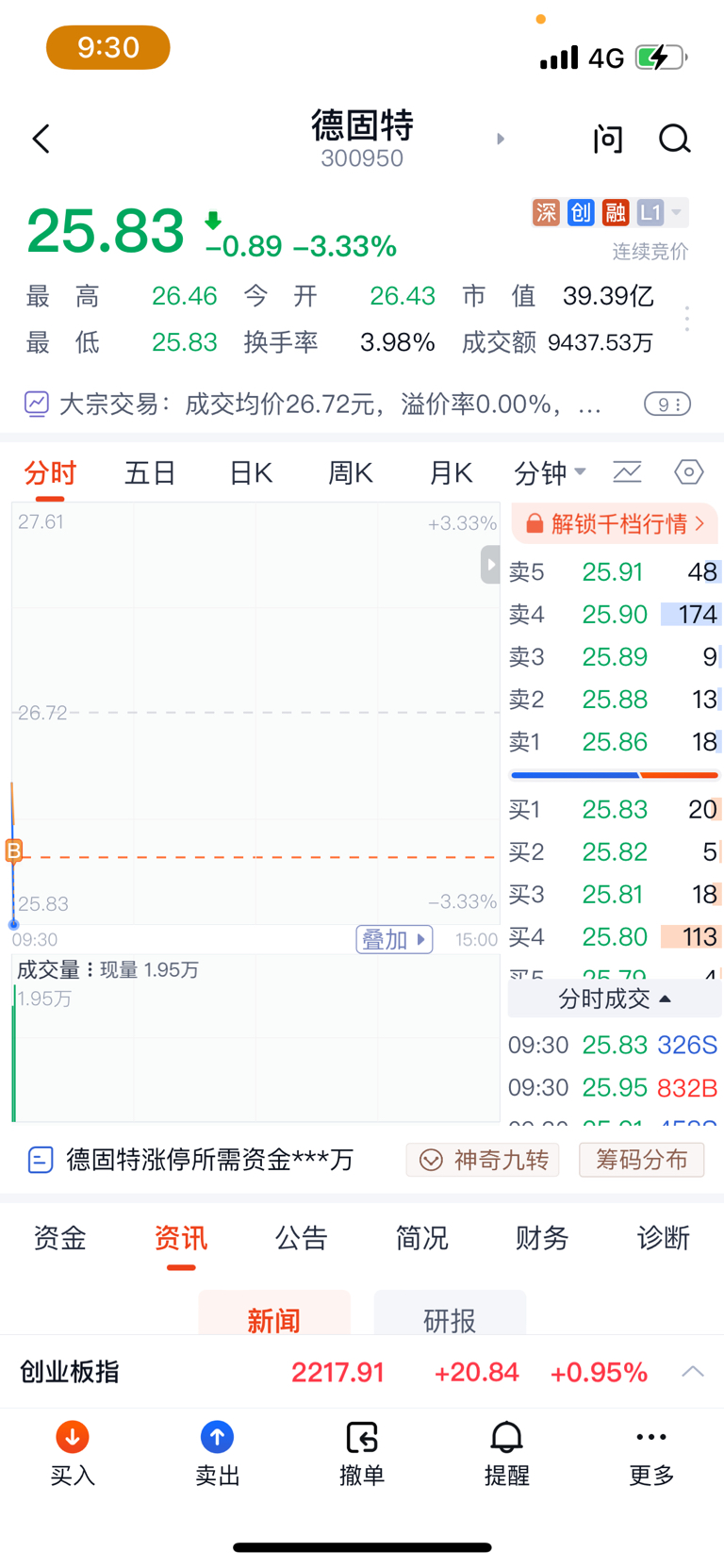Select the 五日 chart tab
724x1568 pixels.
pyautogui.click(x=151, y=472)
